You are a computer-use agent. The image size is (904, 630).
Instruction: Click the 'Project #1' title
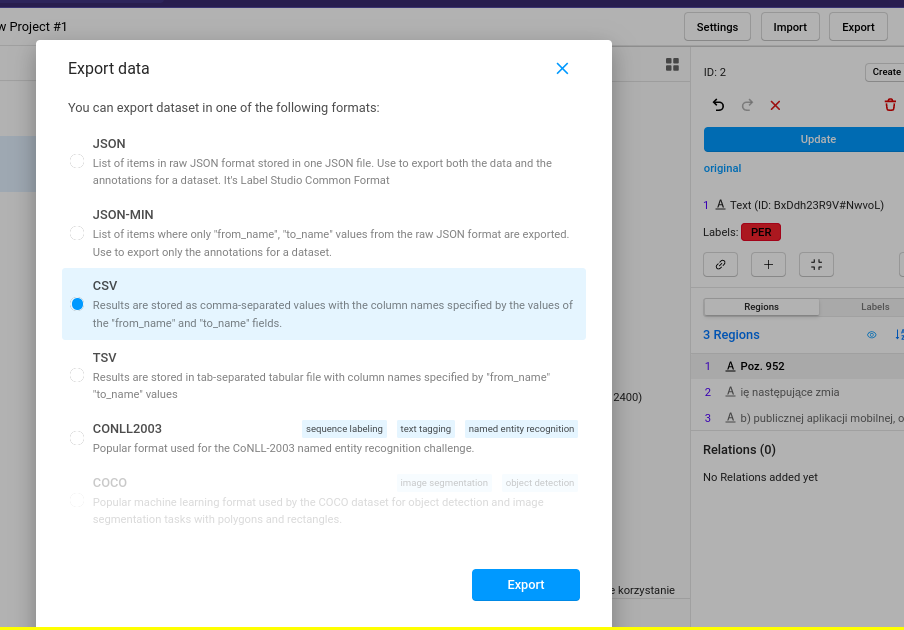point(38,27)
